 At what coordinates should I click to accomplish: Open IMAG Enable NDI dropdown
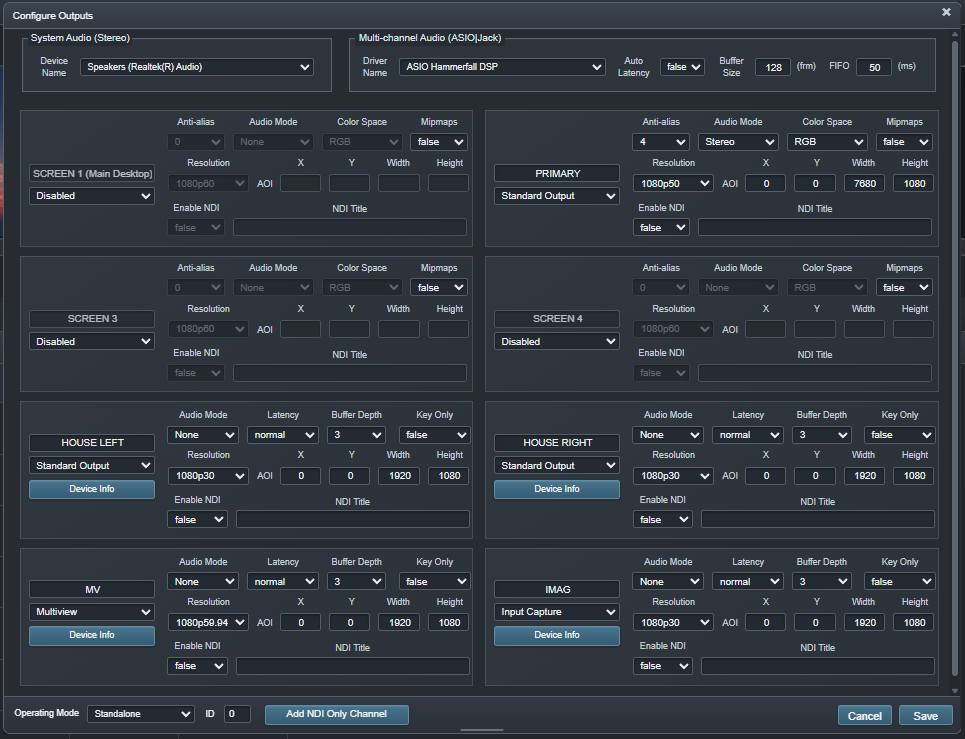point(663,666)
